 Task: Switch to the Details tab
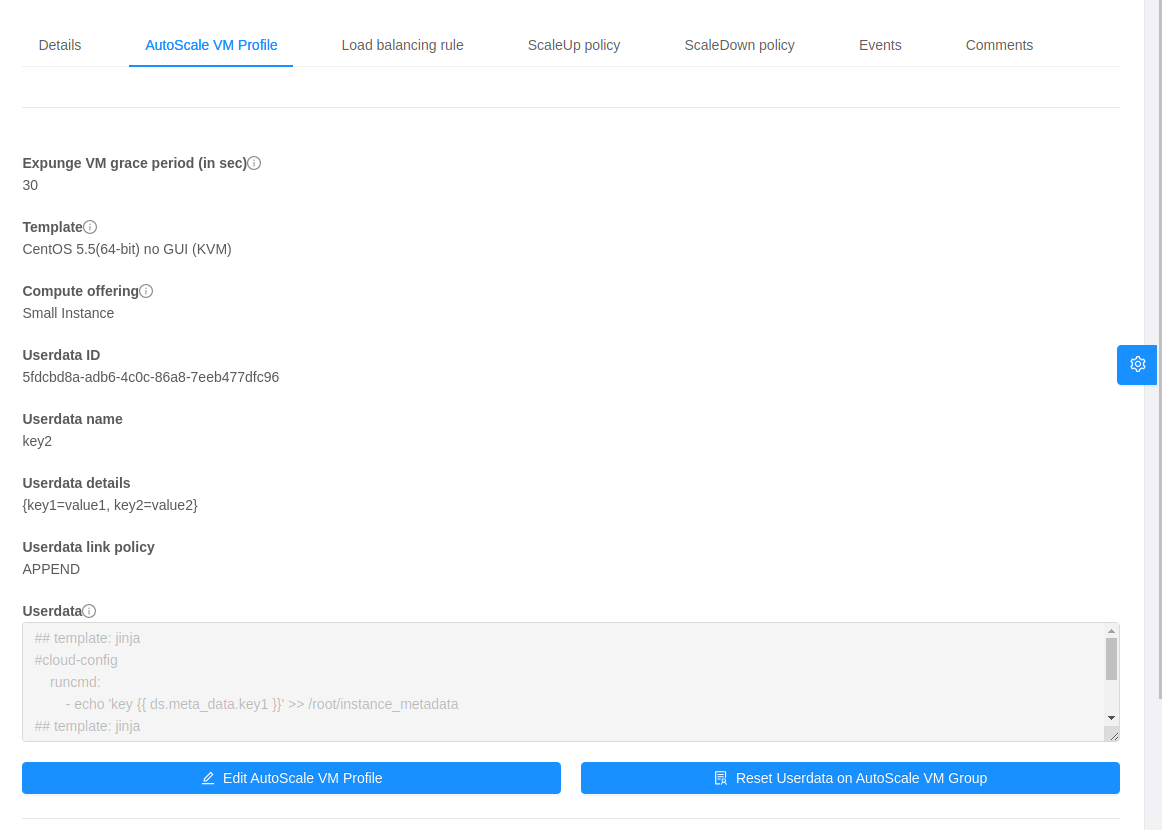59,45
